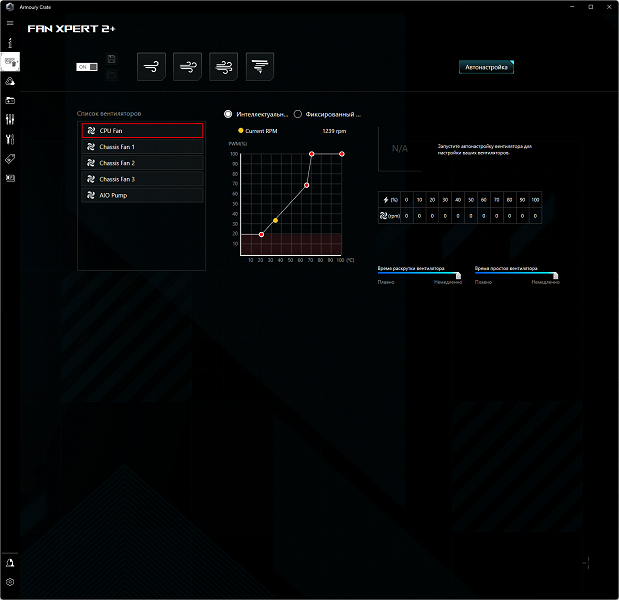The height and width of the screenshot is (600, 619).
Task: Open the sliders tuning sidebar icon
Action: [10, 119]
